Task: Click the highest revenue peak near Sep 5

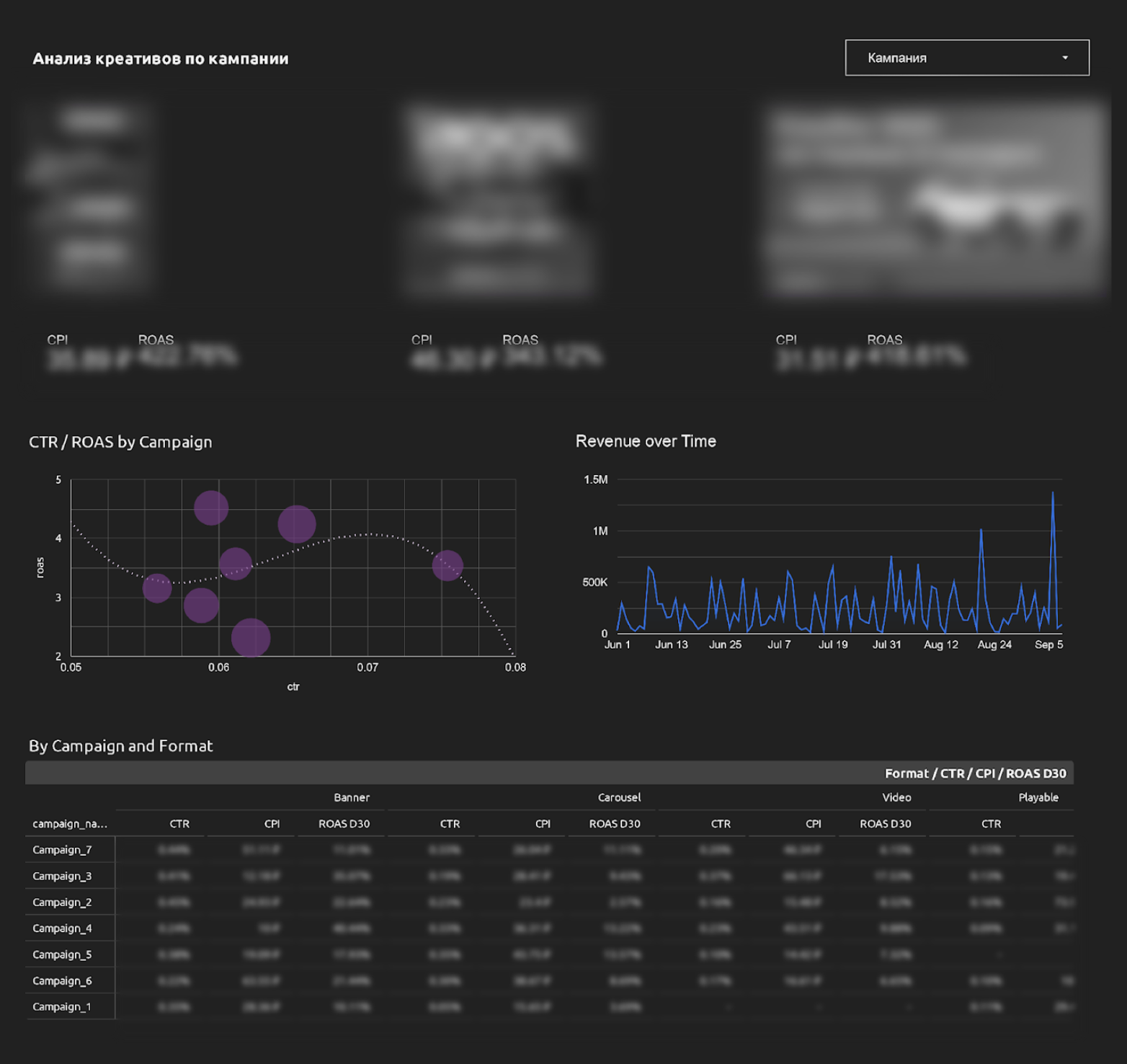Action: point(1052,494)
